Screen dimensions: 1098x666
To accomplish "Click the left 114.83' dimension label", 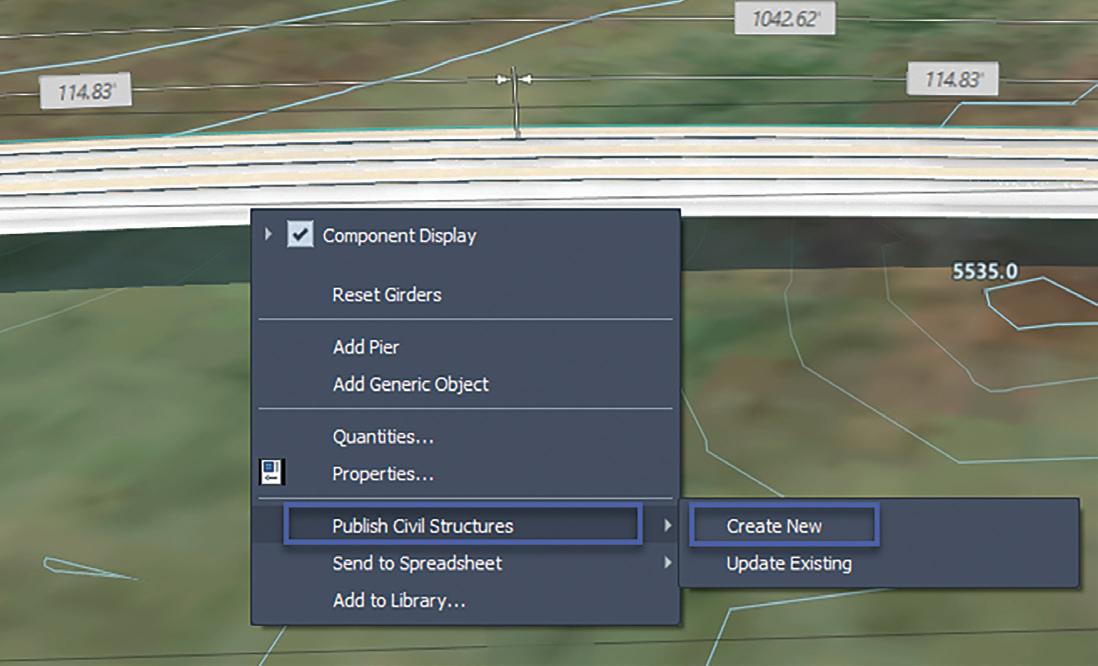I will point(85,91).
